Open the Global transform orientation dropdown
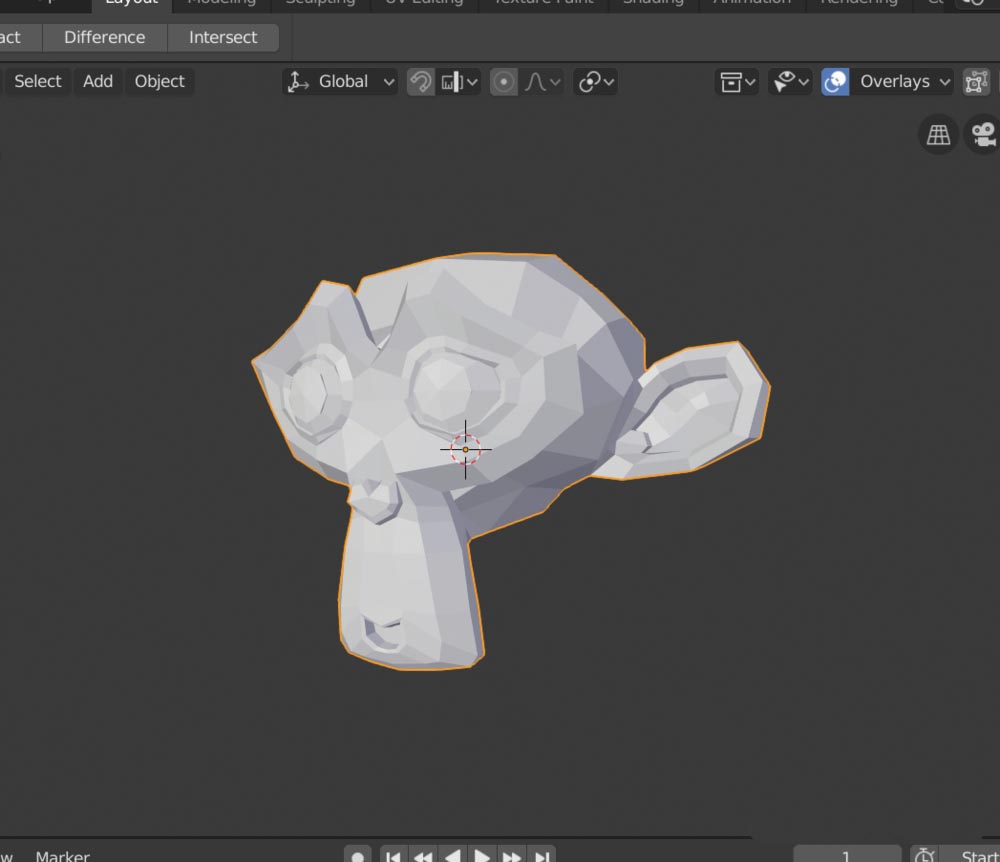The width and height of the screenshot is (1000, 862). (340, 82)
